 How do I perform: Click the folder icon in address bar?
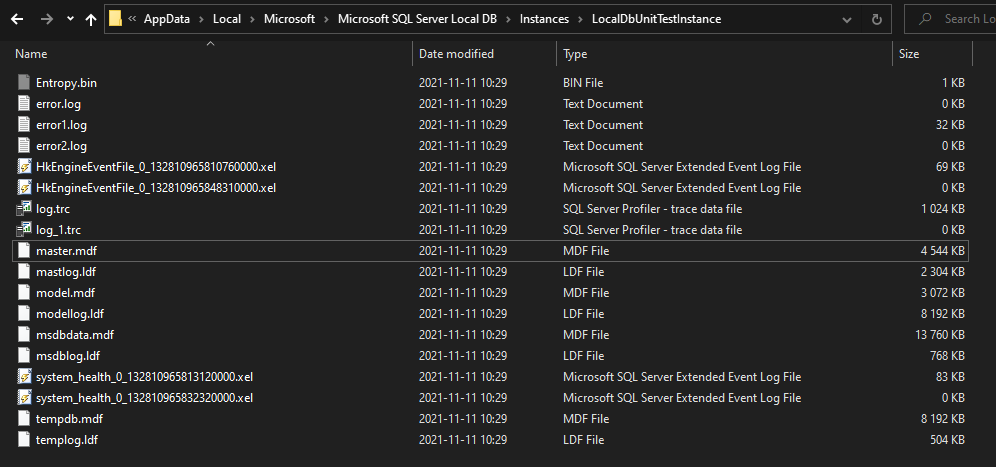[x=115, y=19]
